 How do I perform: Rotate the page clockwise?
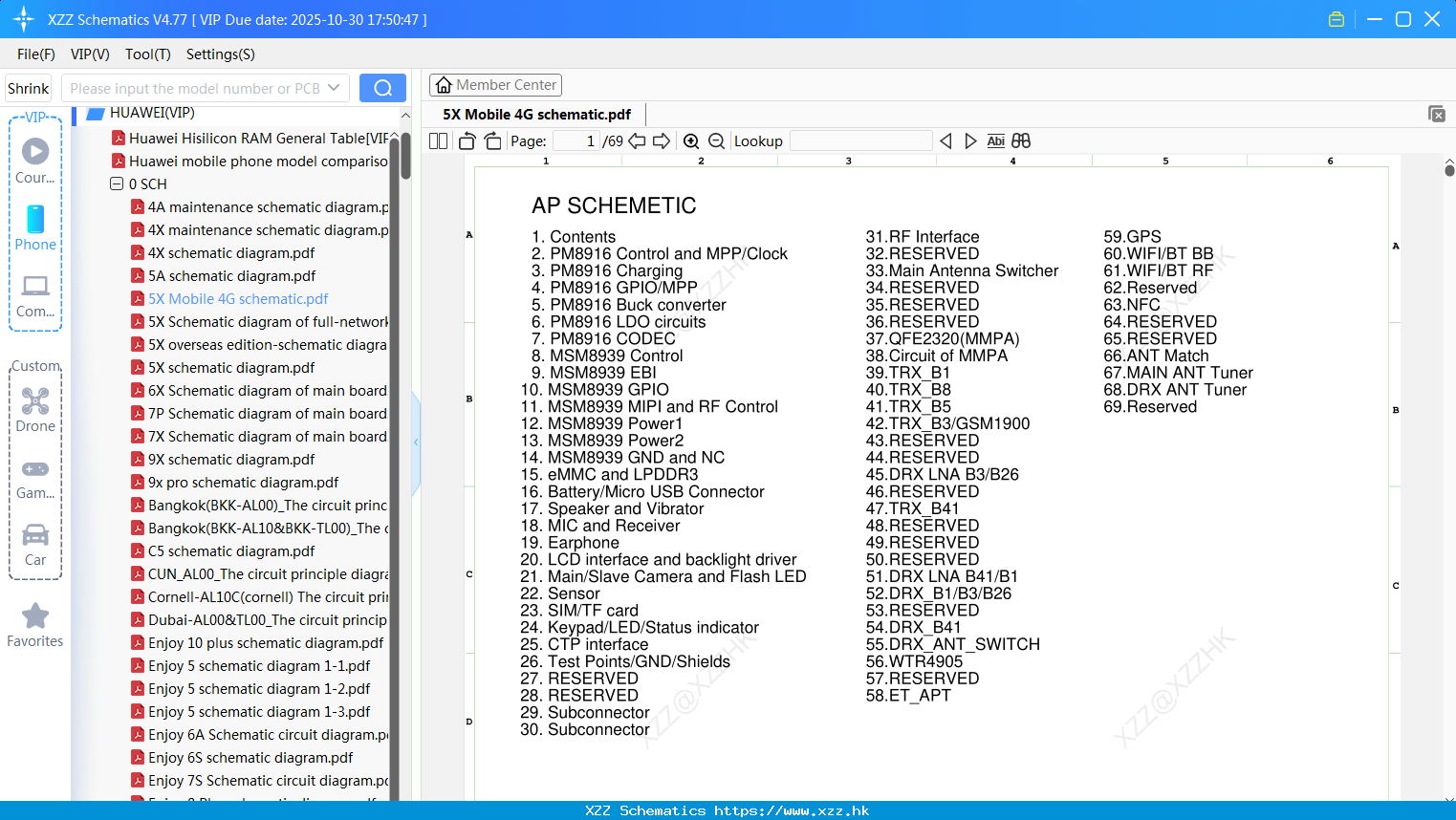point(493,141)
